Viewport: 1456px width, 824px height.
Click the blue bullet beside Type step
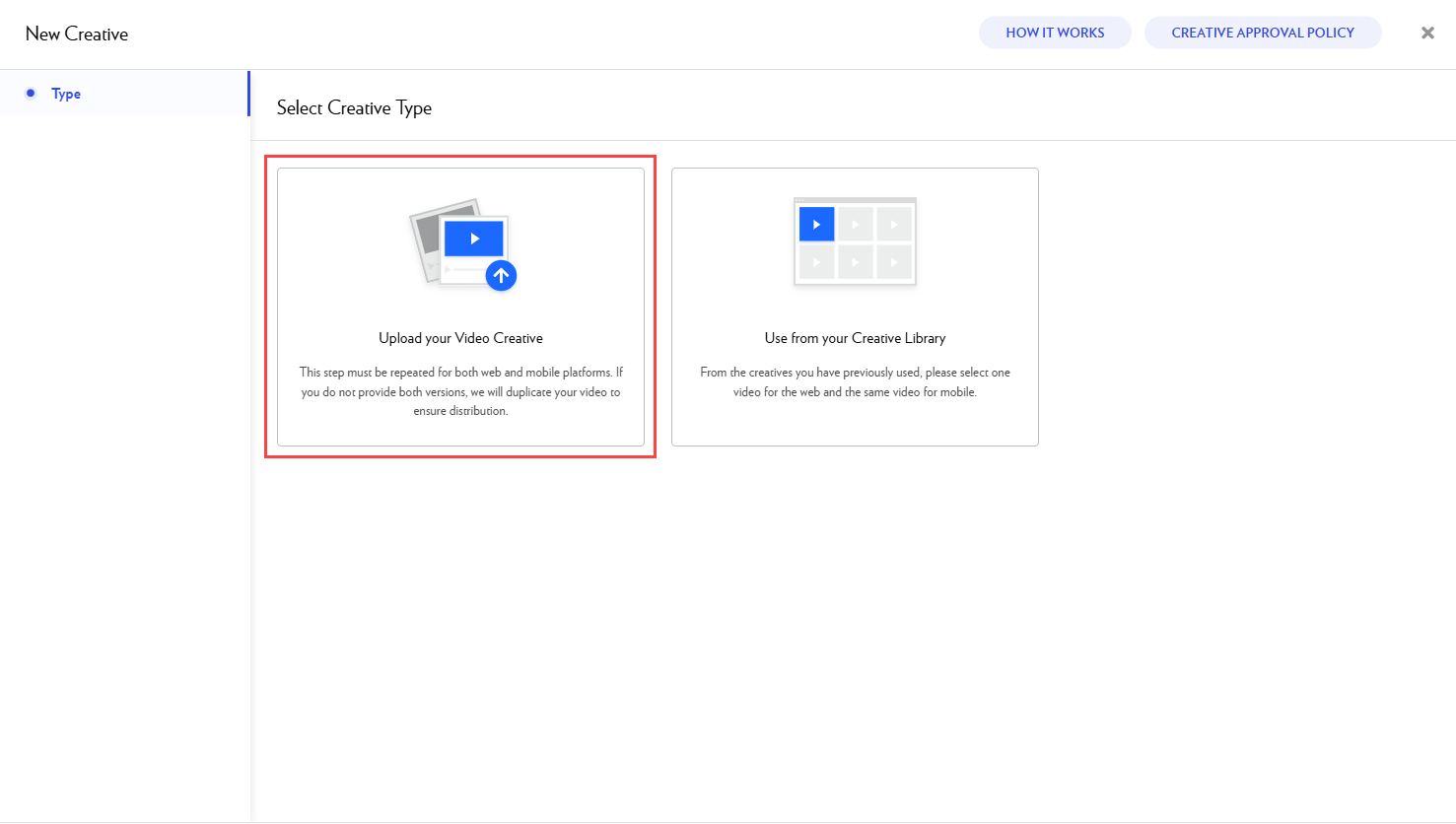point(31,94)
